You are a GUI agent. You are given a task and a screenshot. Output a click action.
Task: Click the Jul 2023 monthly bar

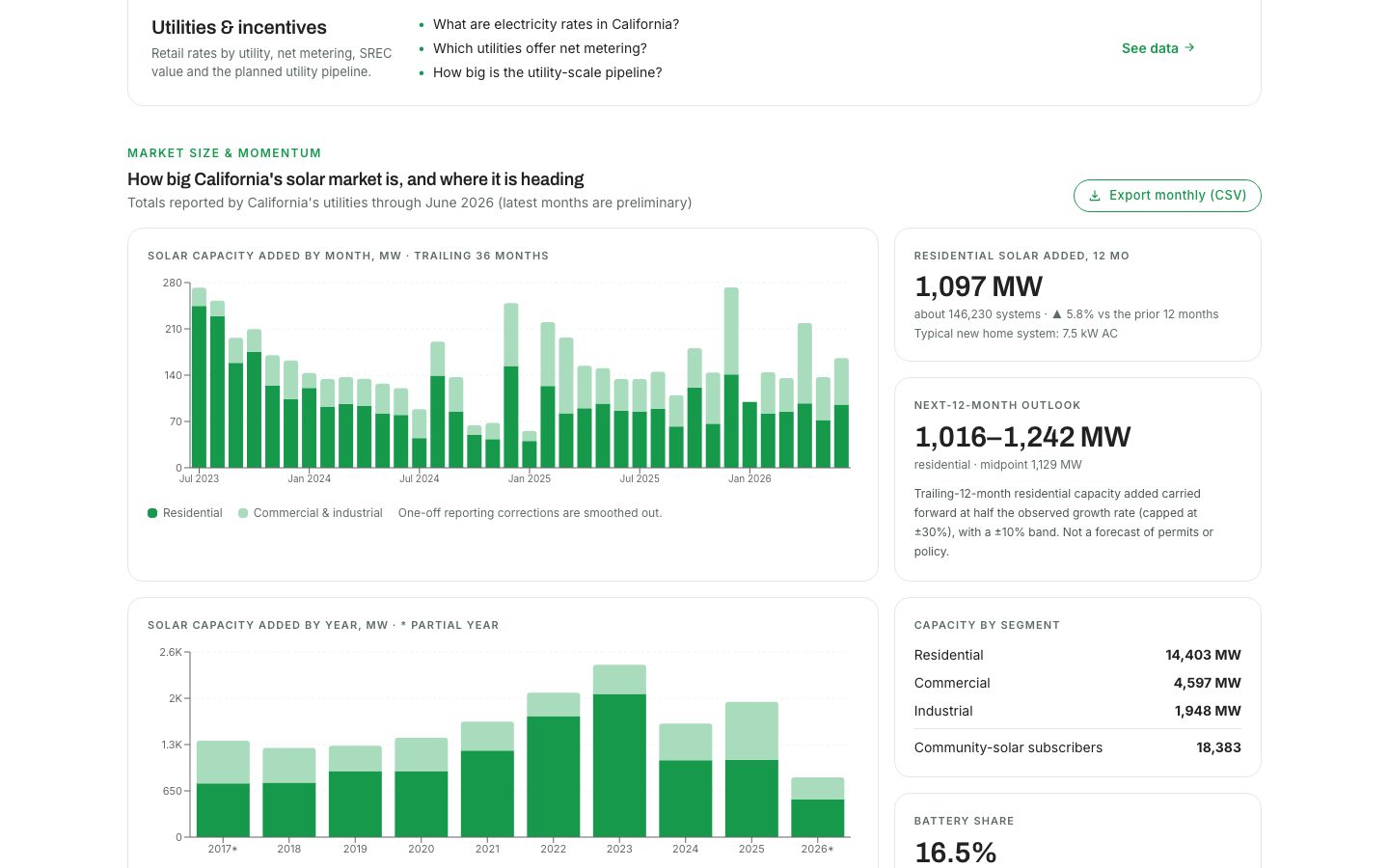(x=199, y=377)
